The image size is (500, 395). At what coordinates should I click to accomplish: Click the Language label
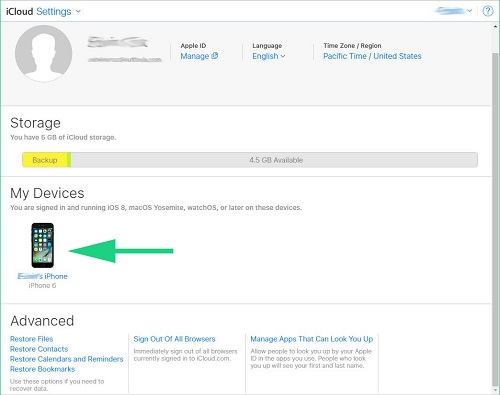coord(267,46)
